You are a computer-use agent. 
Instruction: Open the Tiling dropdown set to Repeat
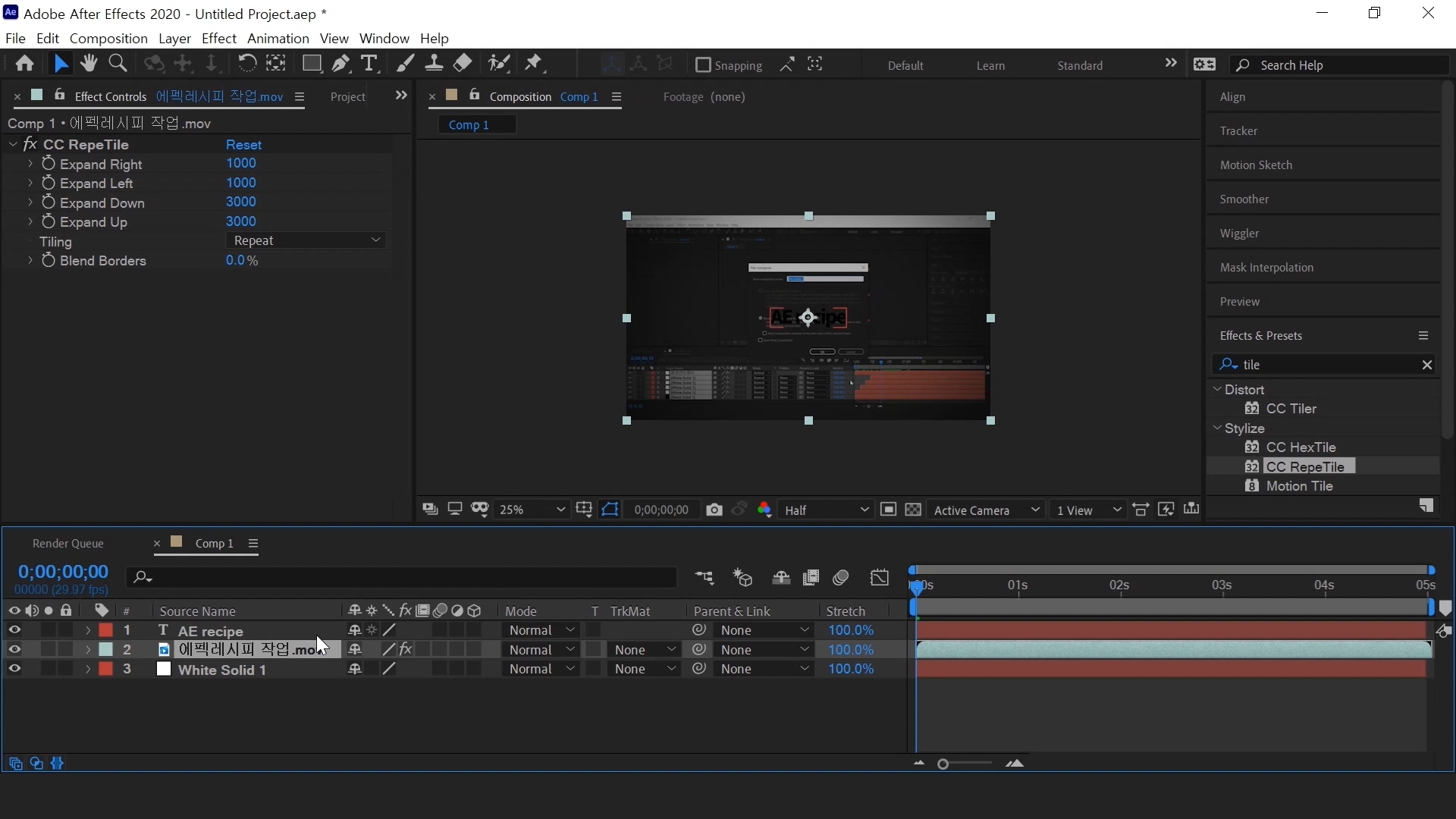click(306, 240)
